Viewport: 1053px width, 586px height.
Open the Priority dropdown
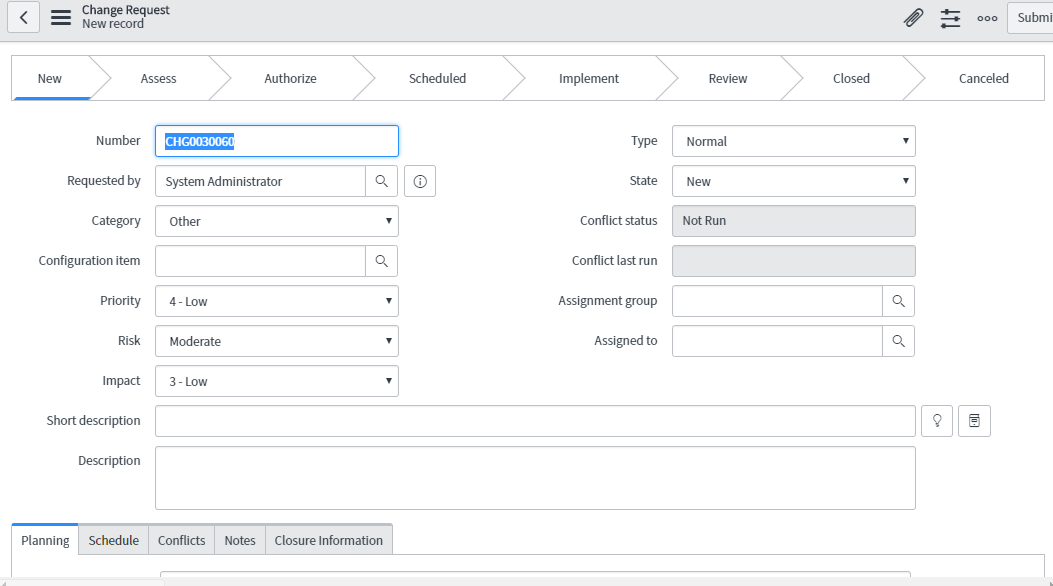click(277, 301)
